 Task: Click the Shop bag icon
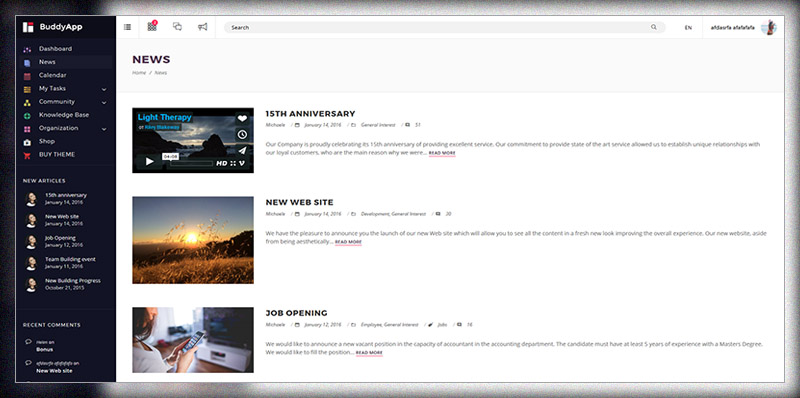[x=27, y=142]
